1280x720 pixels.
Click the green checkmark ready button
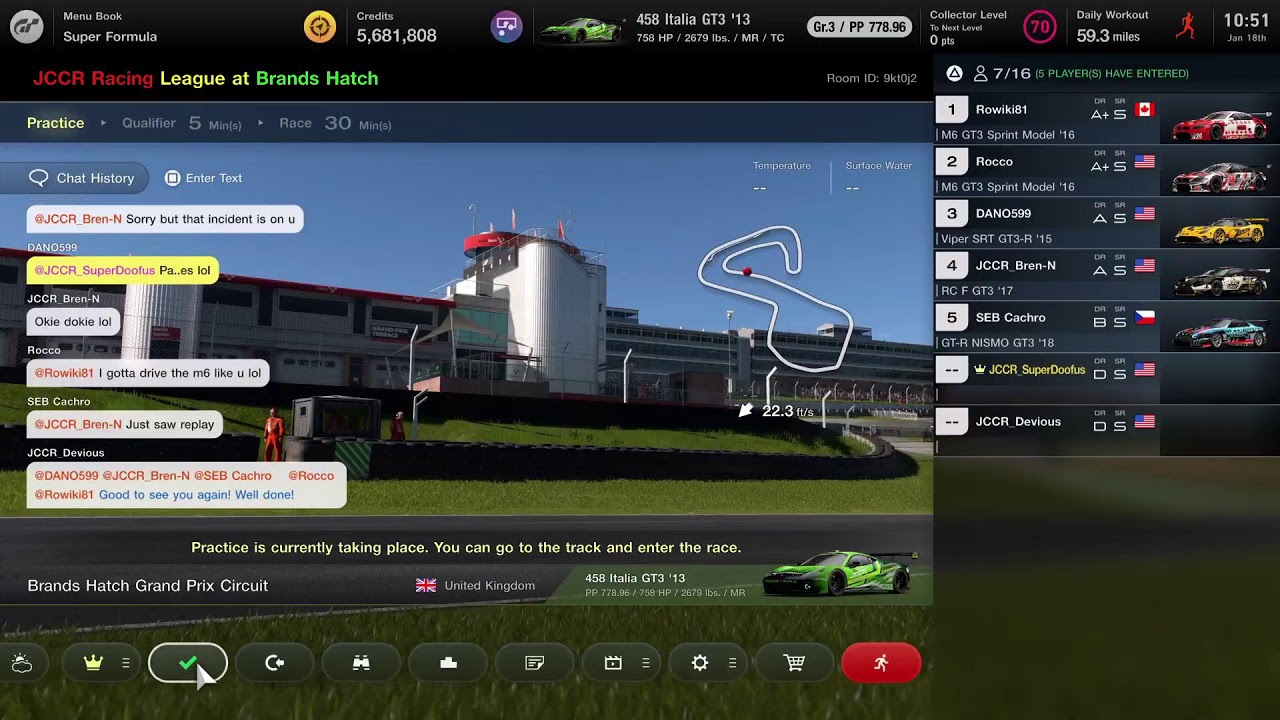[x=188, y=663]
